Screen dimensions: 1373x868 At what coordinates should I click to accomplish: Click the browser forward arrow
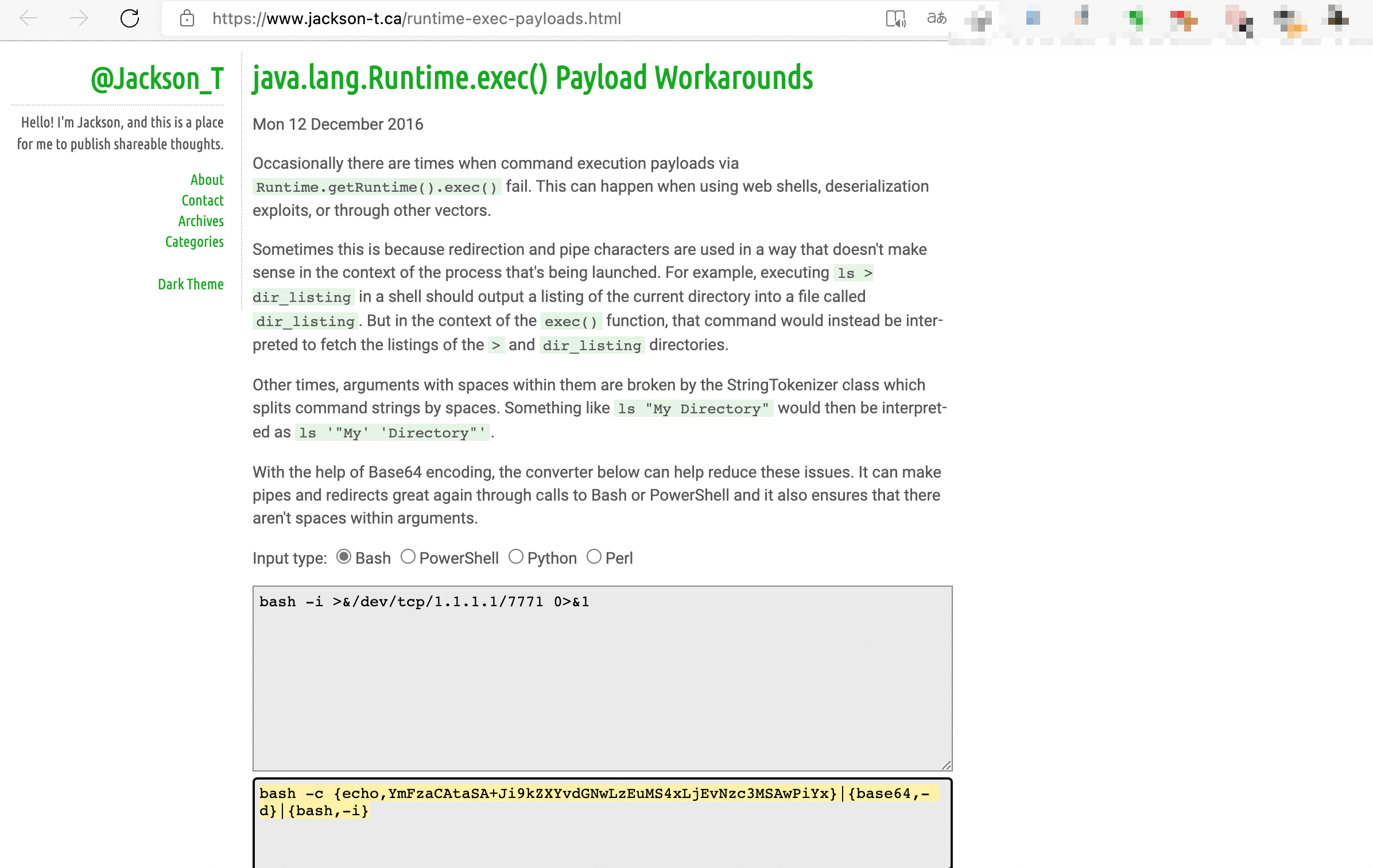(x=79, y=18)
